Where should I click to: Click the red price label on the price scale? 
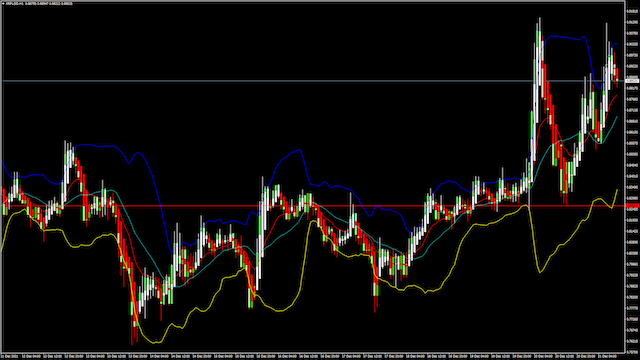coord(632,206)
